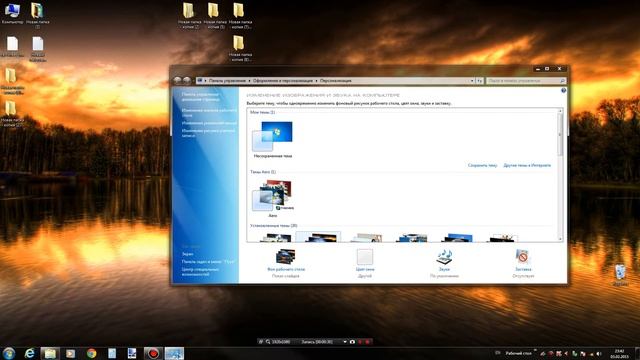Image resolution: width=640 pixels, height=360 pixels.
Task: Open Desktop Background (Фон рабочего стола) settings icon
Action: [x=286, y=257]
